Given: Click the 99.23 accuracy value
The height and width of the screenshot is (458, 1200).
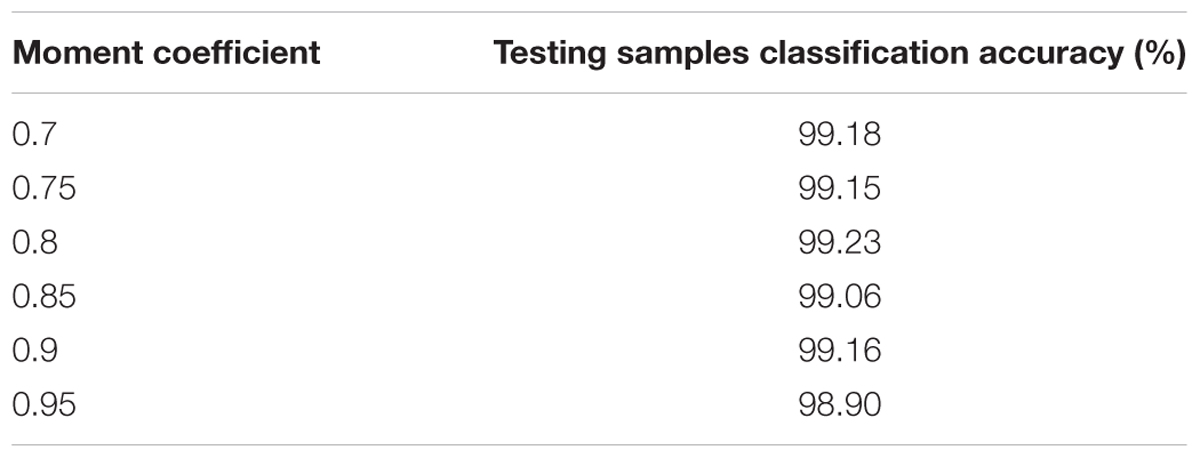Looking at the screenshot, I should [x=840, y=242].
